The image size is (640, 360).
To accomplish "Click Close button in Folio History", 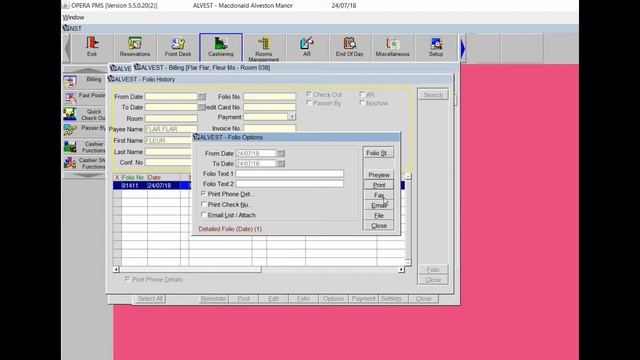I will 433,280.
